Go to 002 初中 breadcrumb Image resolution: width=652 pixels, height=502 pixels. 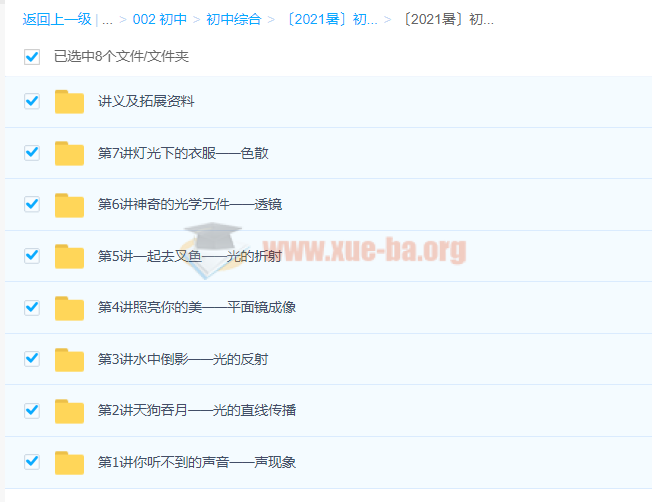159,20
